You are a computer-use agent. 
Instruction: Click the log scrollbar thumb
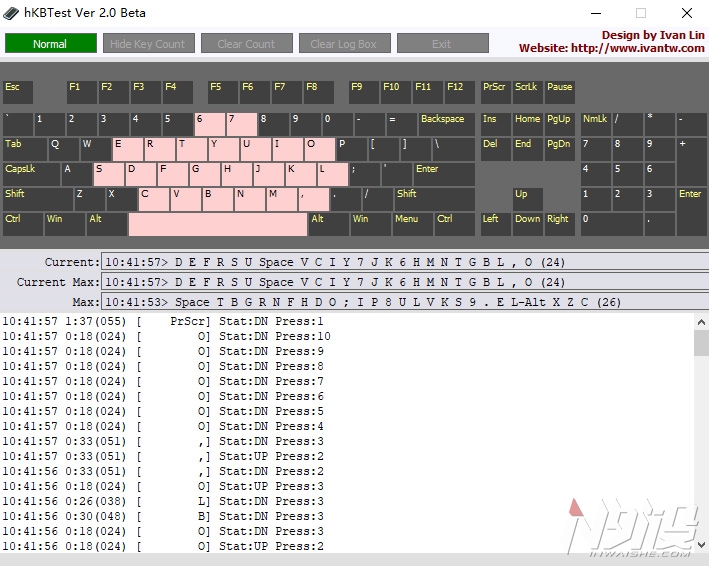pos(701,343)
